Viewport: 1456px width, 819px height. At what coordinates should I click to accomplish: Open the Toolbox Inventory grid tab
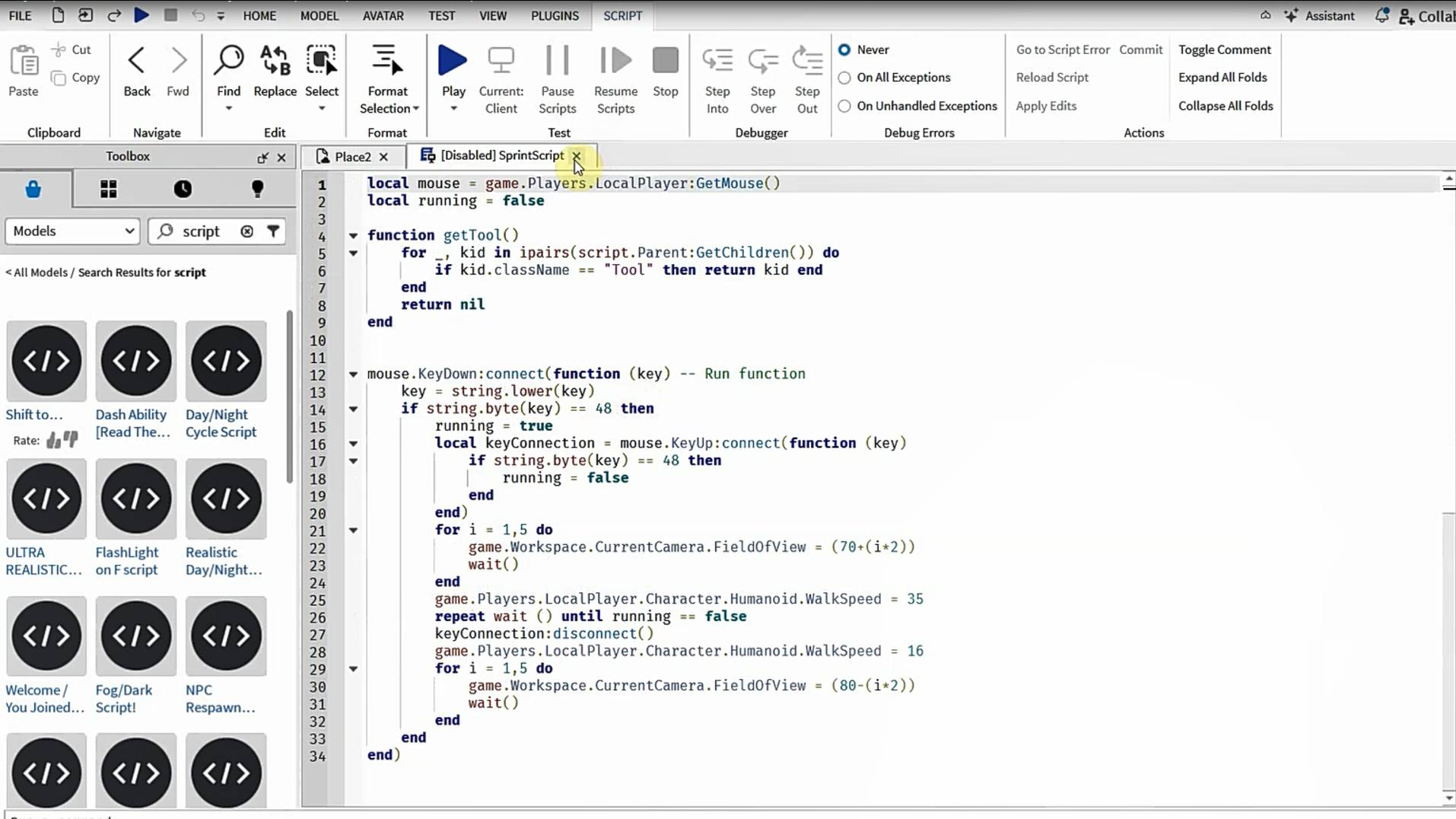pos(109,189)
